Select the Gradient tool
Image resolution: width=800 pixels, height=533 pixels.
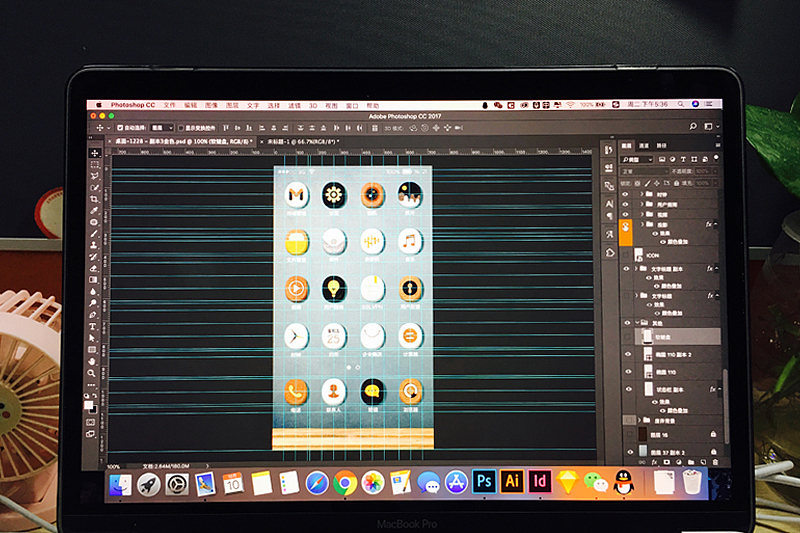coord(93,280)
